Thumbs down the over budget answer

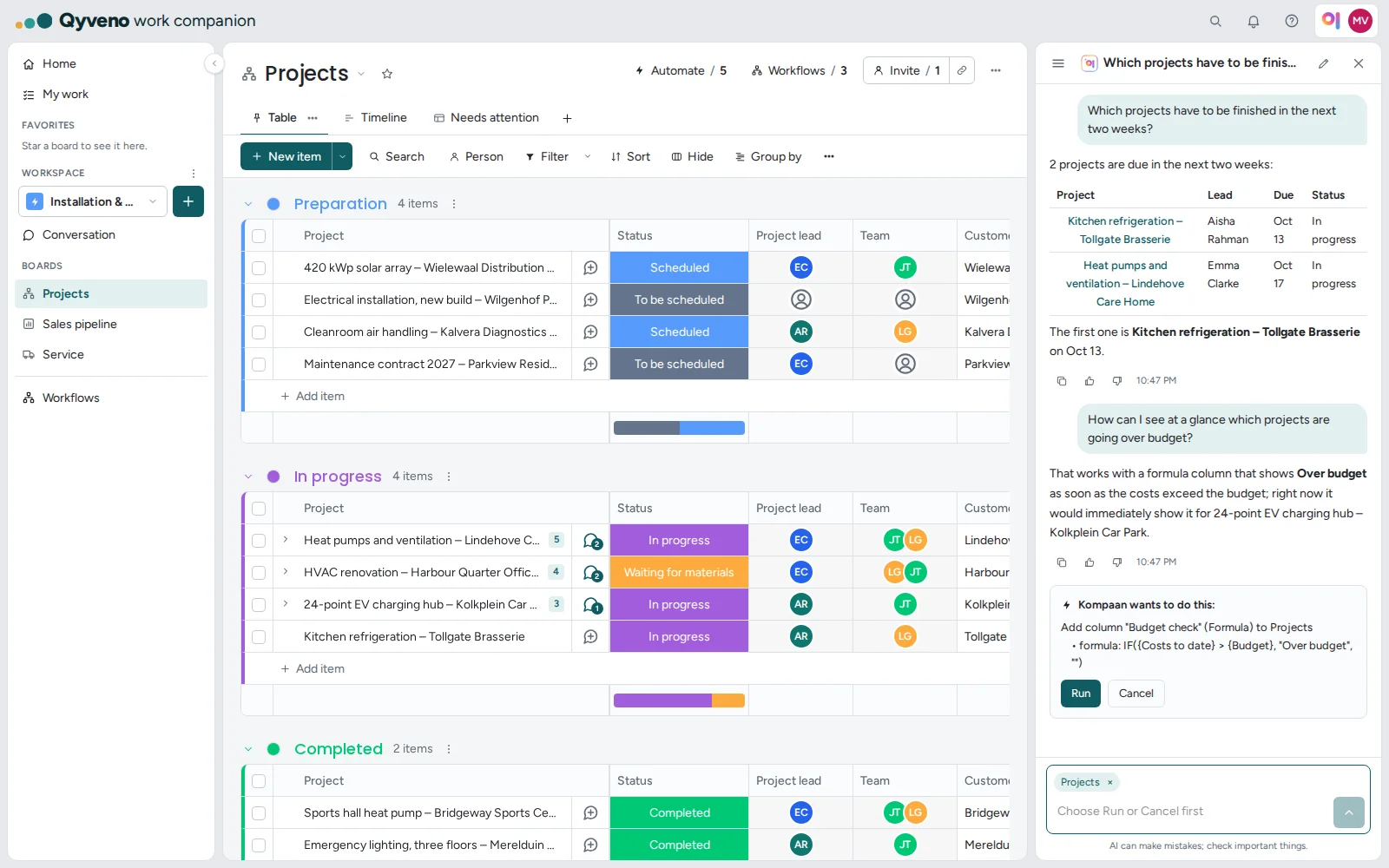click(x=1117, y=562)
